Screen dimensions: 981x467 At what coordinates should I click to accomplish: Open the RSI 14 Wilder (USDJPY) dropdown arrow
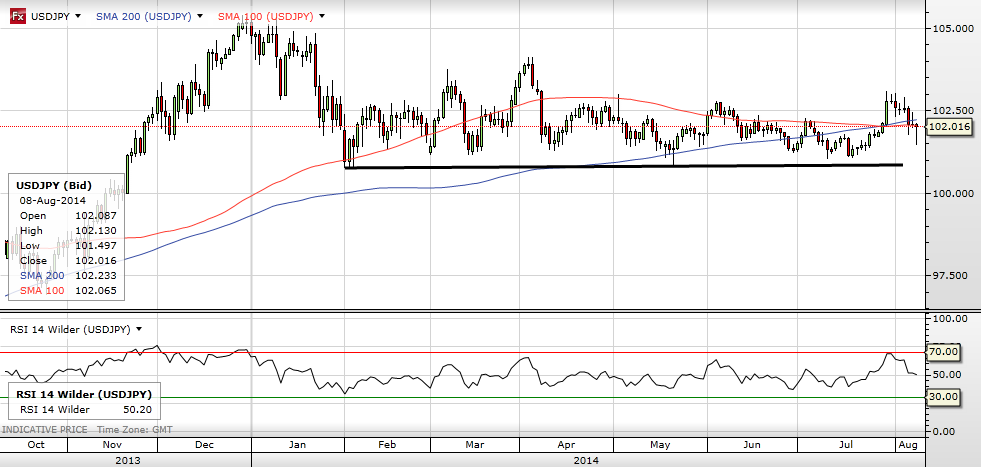tap(138, 329)
